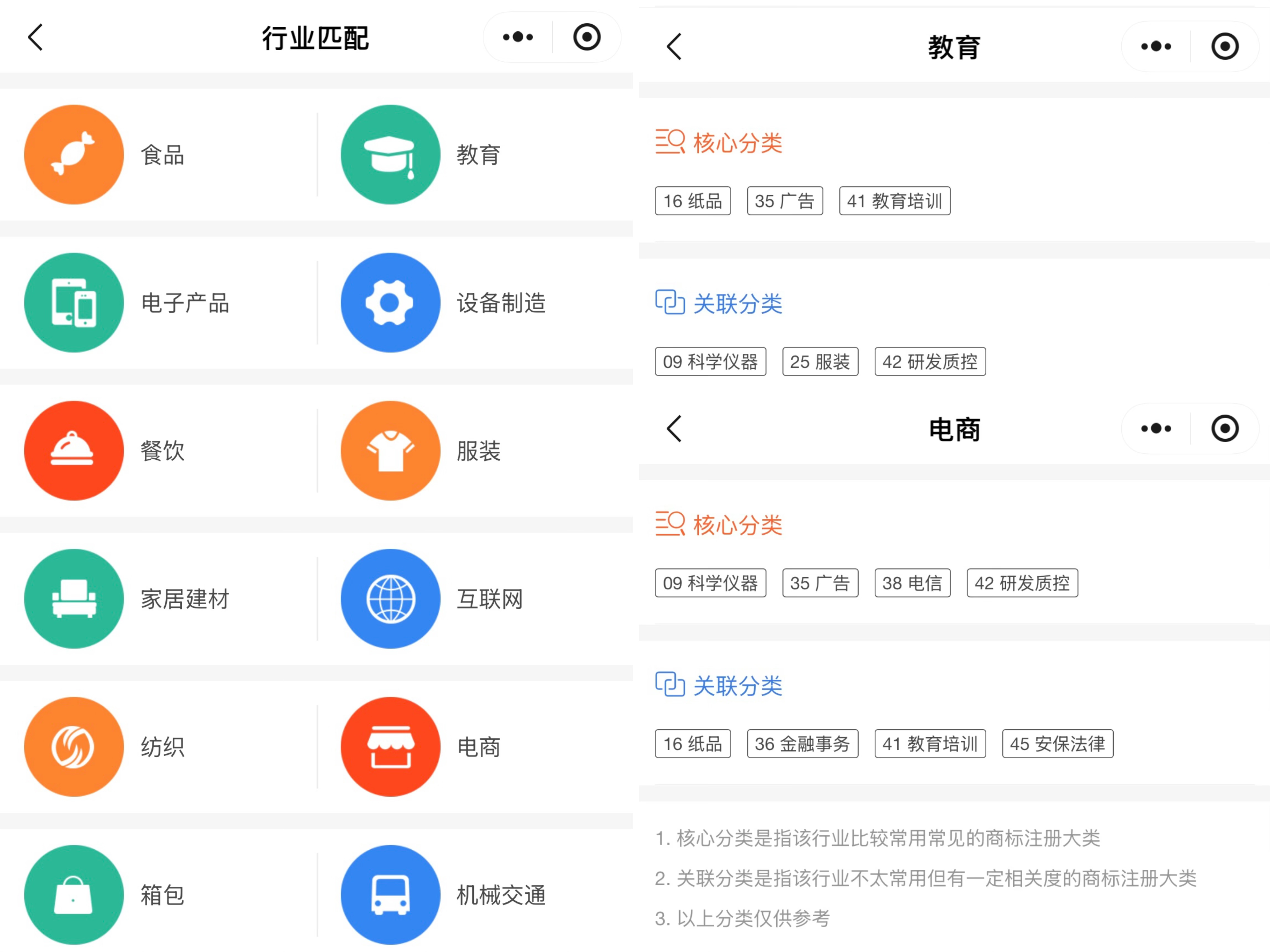The height and width of the screenshot is (952, 1270).
Task: Choose the 互联网 globe icon
Action: coord(390,599)
